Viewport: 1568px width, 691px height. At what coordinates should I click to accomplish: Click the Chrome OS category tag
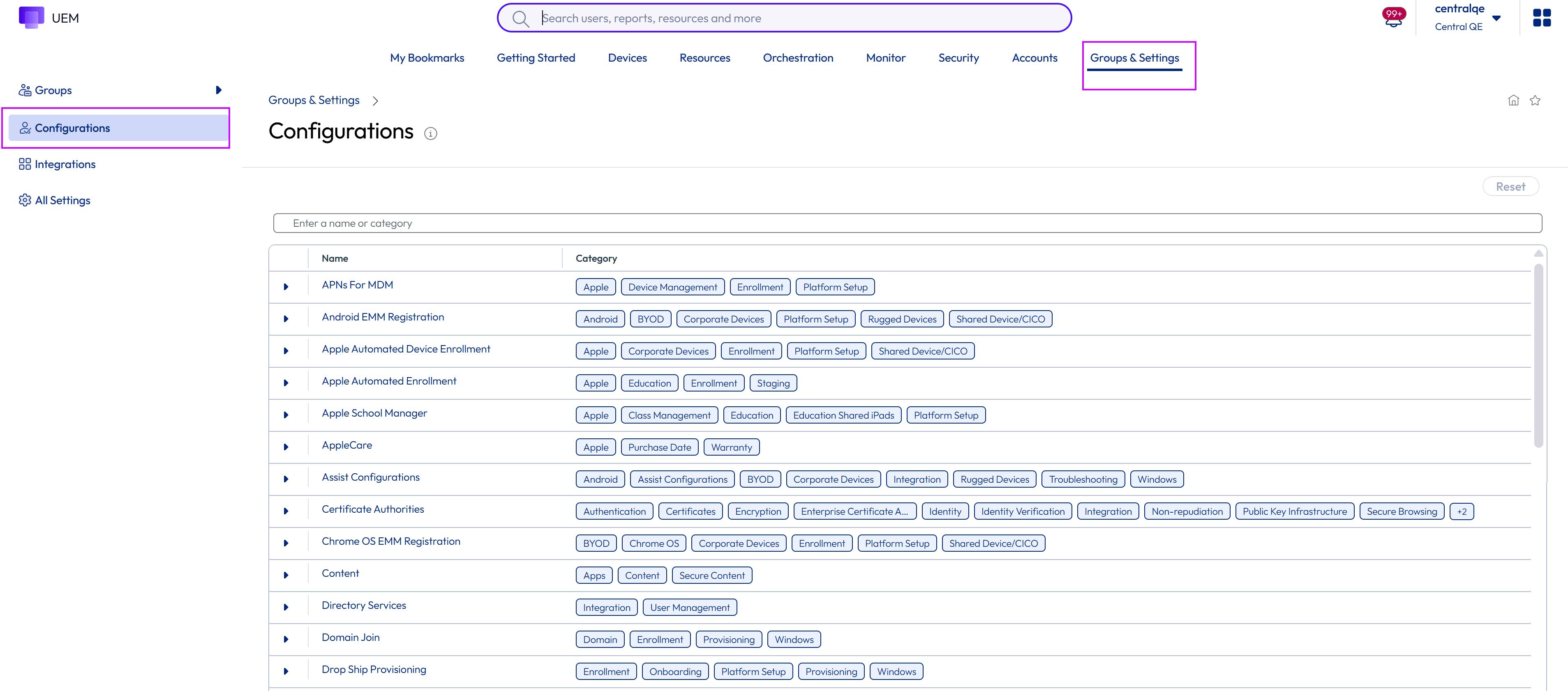coord(654,544)
